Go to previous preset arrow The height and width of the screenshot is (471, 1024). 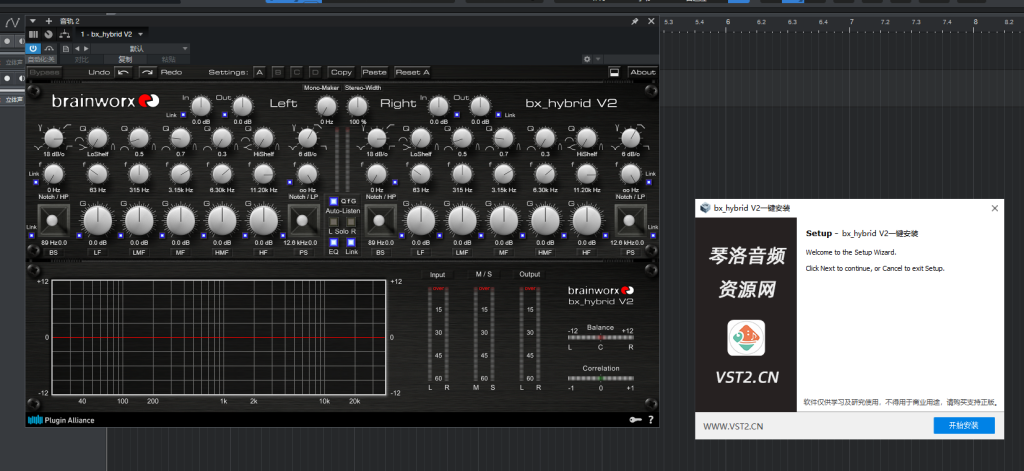tap(76, 48)
